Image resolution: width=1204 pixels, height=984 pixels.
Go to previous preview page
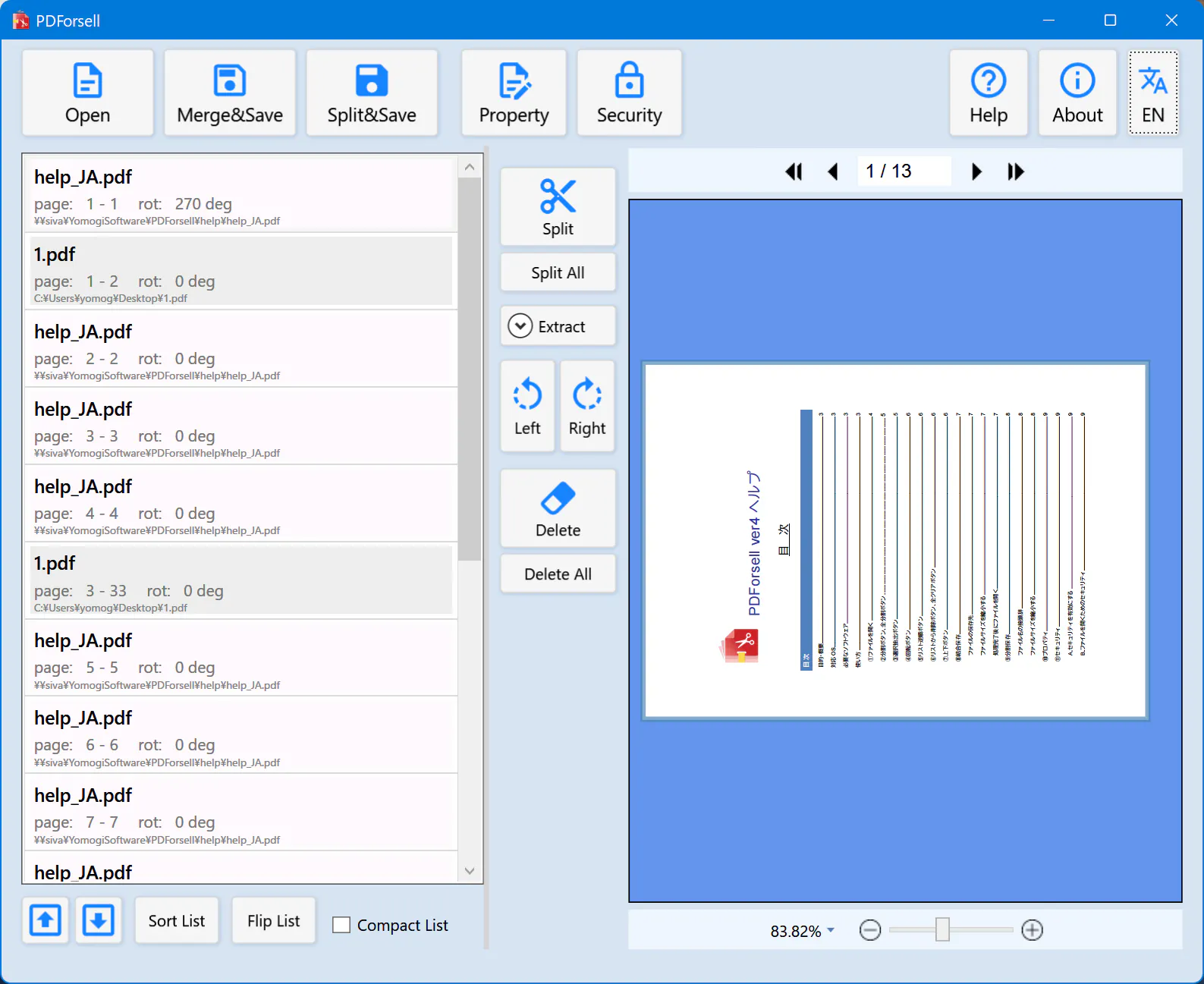(833, 171)
